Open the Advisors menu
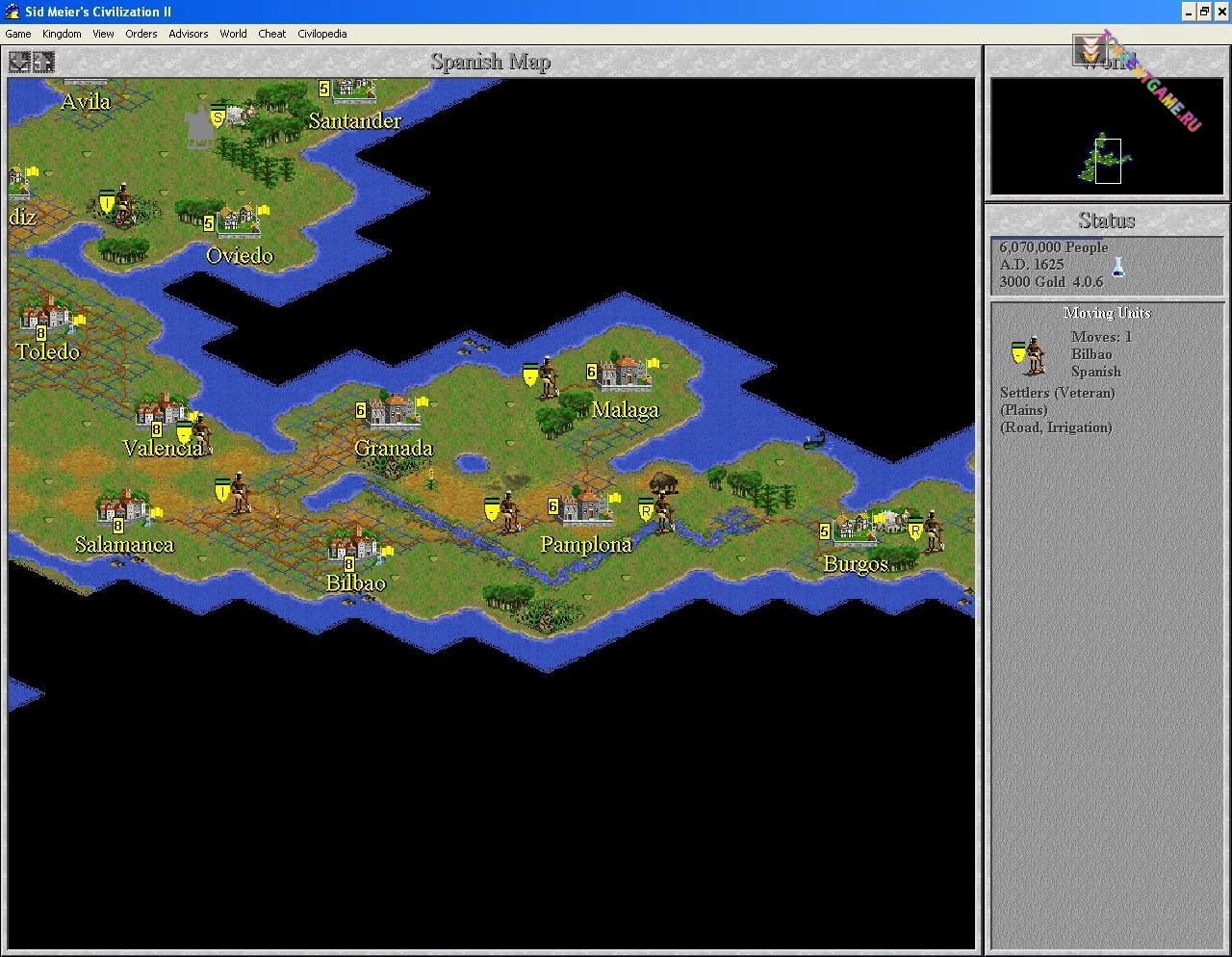Screen dimensions: 1232x957 pos(188,34)
